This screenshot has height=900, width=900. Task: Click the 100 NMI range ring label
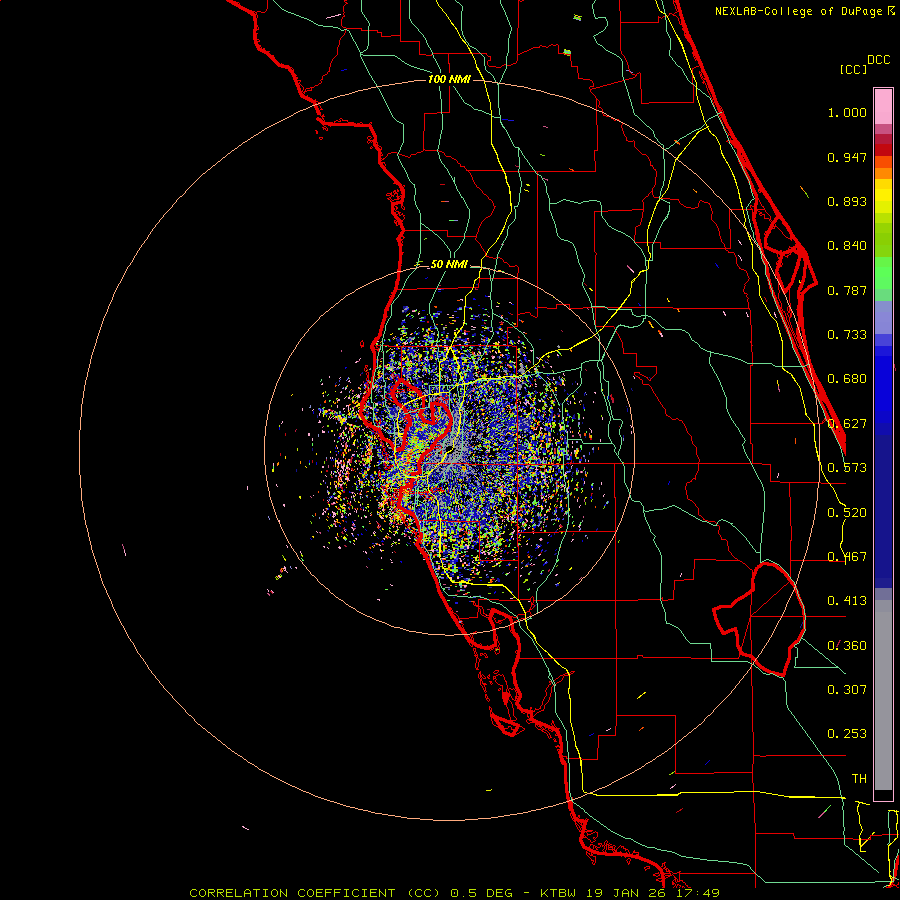(449, 79)
